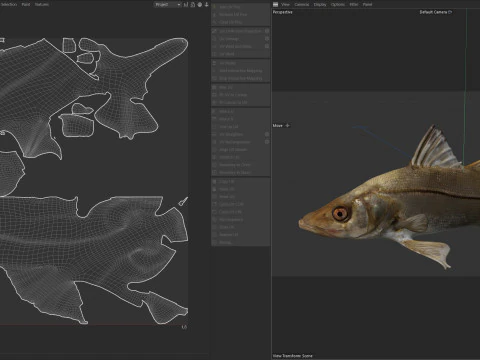Open the Display menu of 3D viewport
Screen dimensions: 480x360
coord(320,4)
